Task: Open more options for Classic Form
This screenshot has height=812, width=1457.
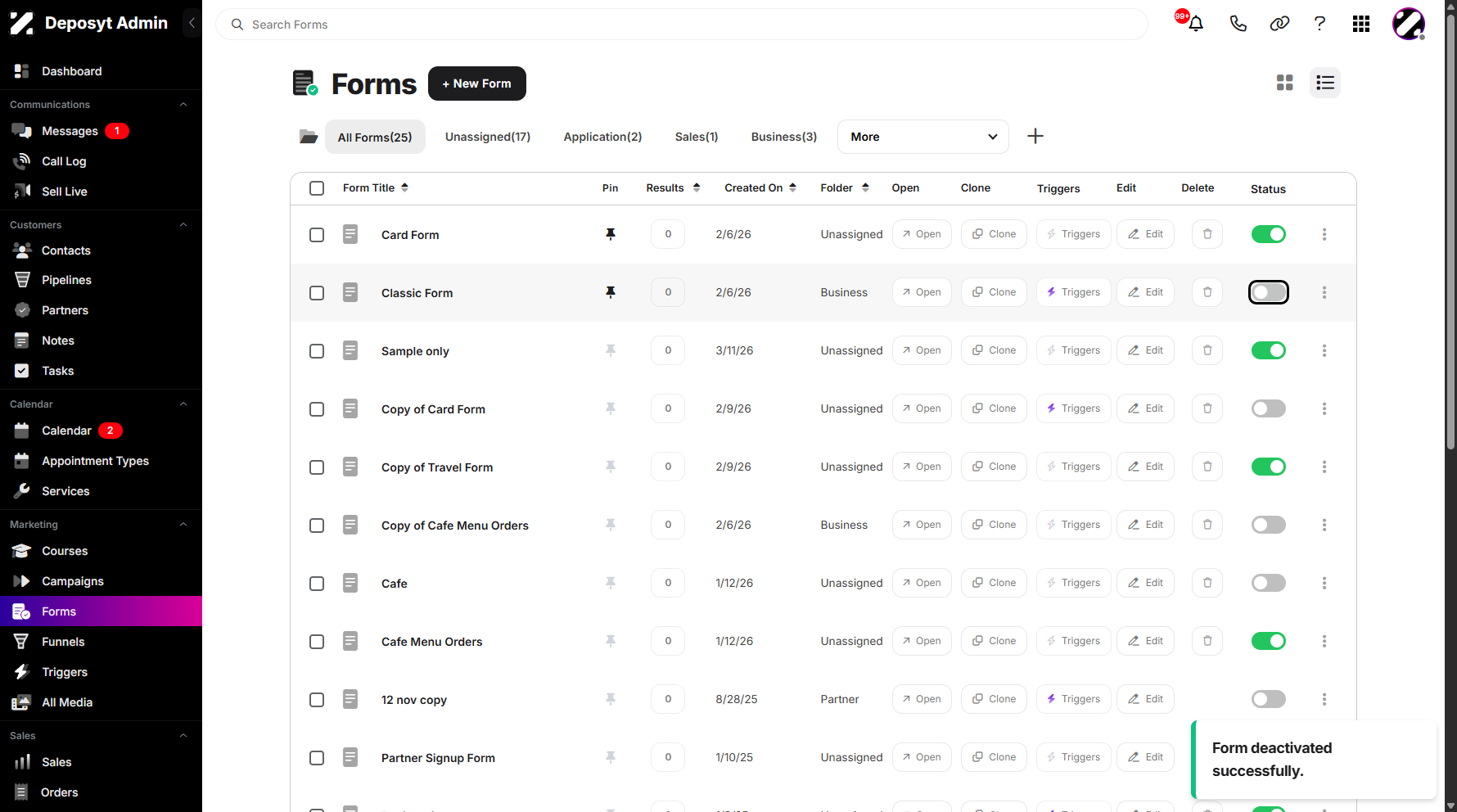Action: pyautogui.click(x=1324, y=292)
